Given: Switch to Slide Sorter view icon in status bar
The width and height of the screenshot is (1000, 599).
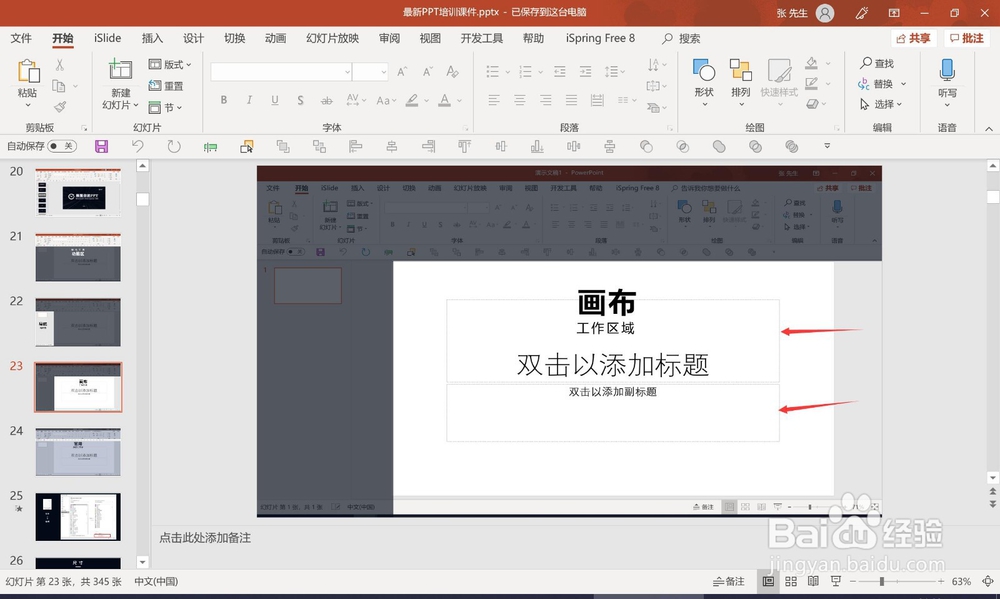Looking at the screenshot, I should pos(789,580).
